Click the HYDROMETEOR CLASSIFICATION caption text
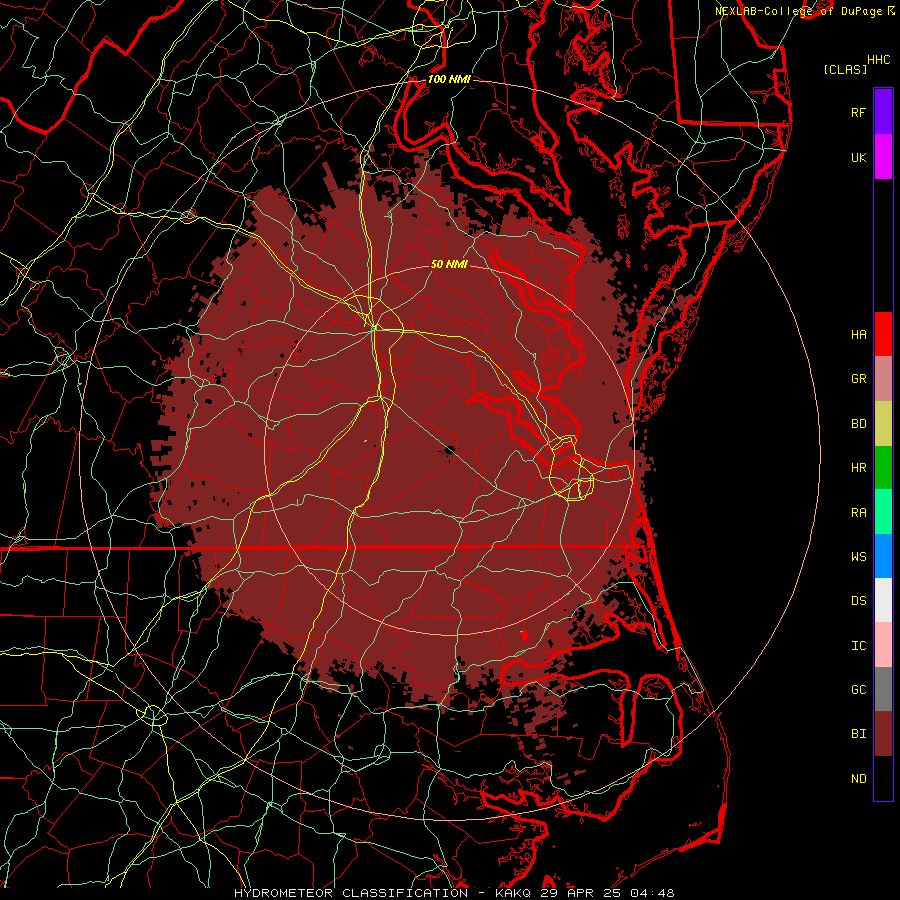The width and height of the screenshot is (900, 900). pos(351,893)
